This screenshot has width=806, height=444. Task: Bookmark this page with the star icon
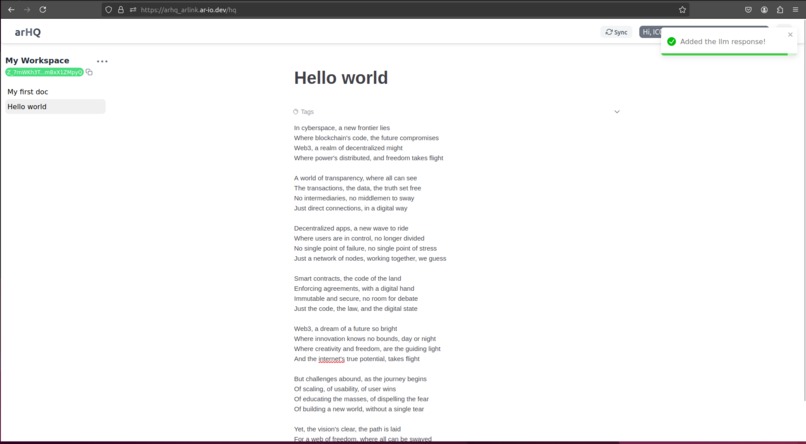[x=682, y=9]
